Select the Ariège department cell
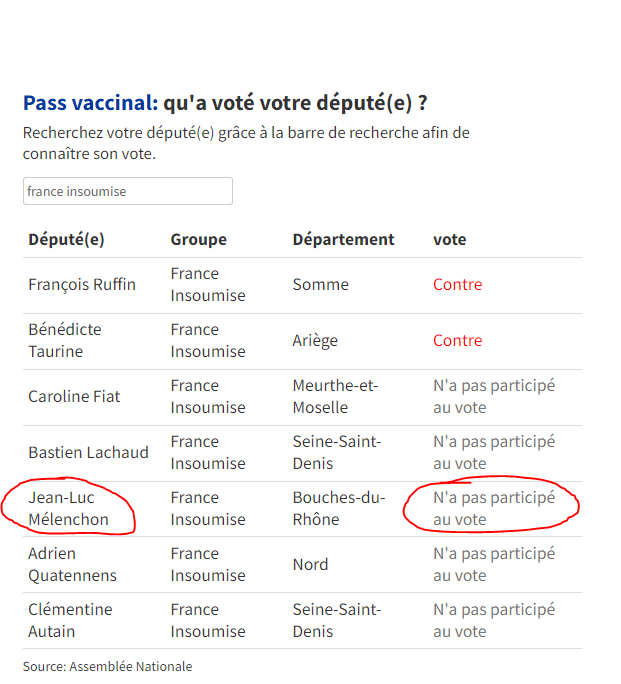This screenshot has width=621, height=684. 315,341
